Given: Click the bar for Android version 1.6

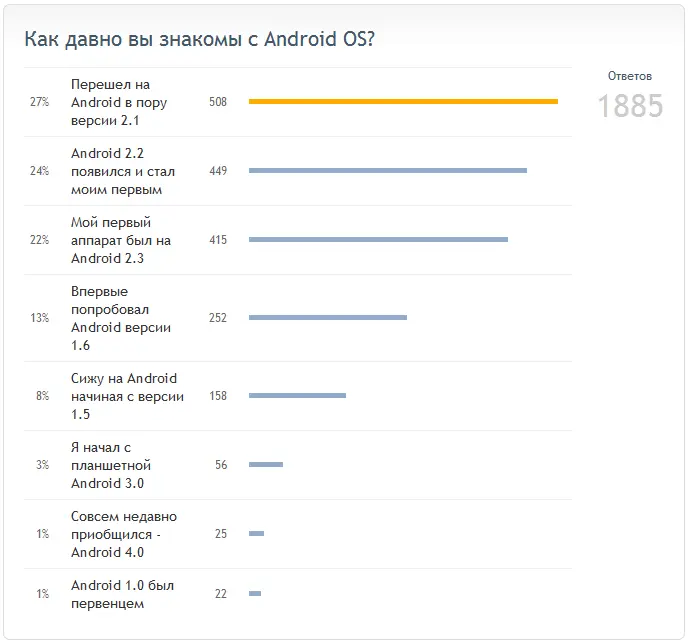Looking at the screenshot, I should [328, 317].
